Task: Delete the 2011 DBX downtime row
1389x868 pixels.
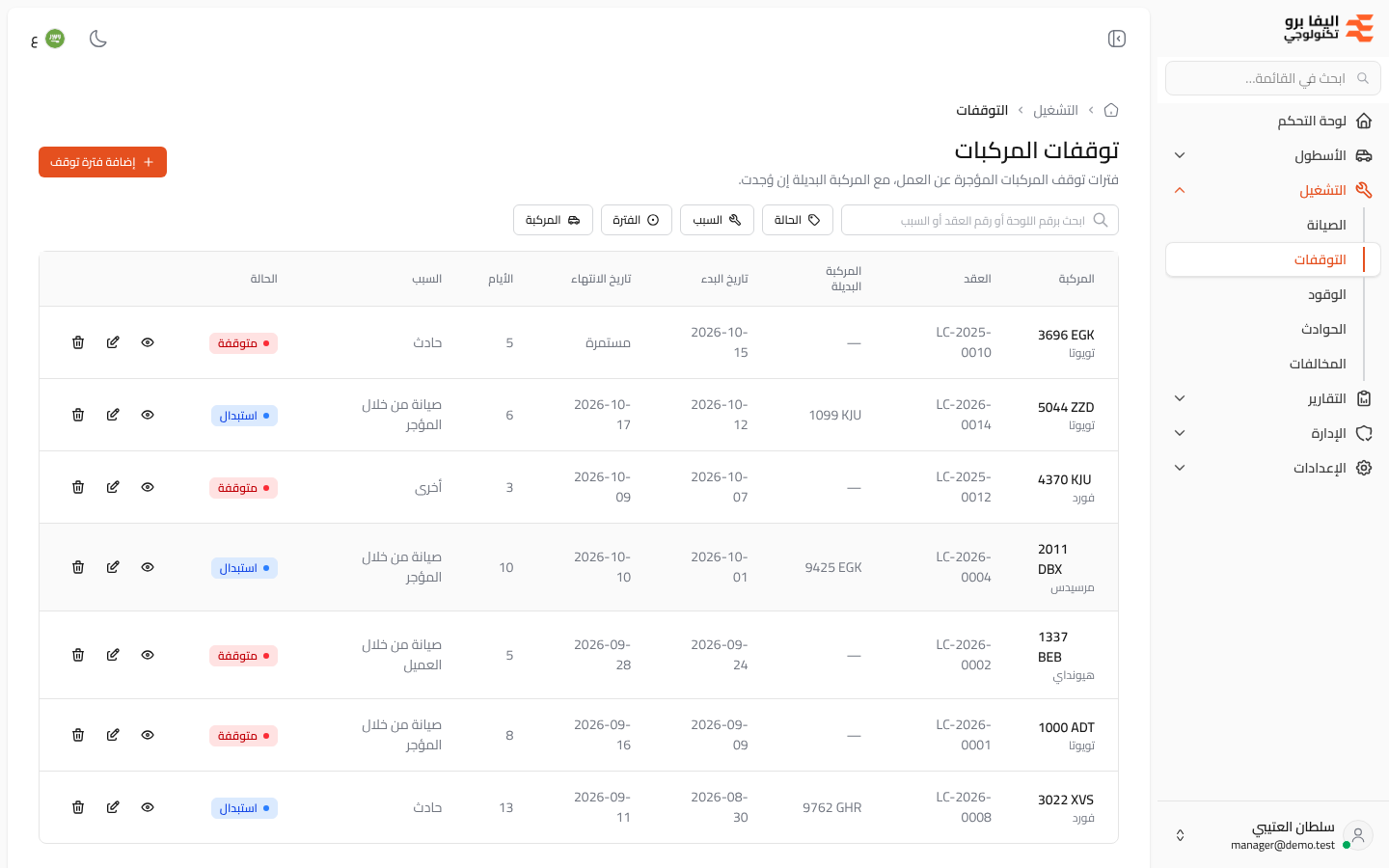Action: 78,567
